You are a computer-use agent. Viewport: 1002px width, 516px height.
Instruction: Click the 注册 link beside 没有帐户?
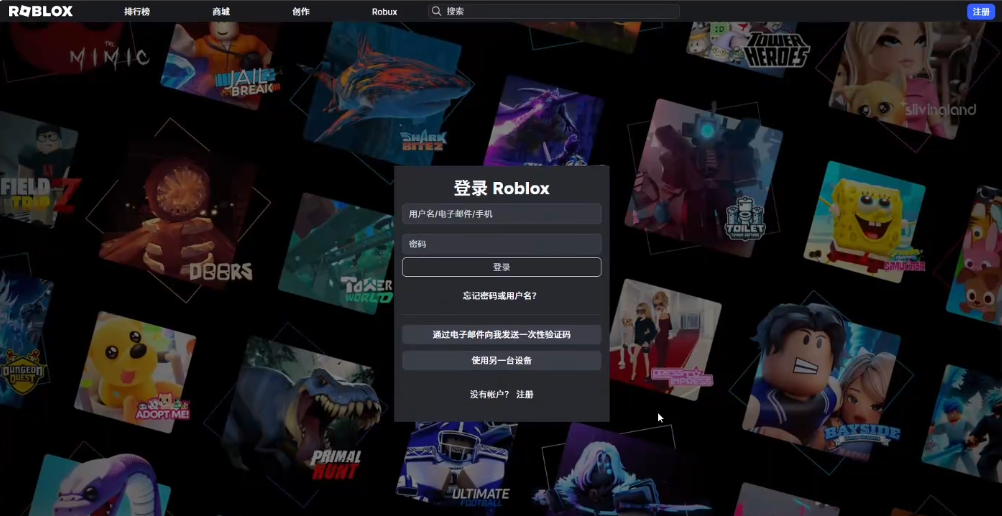point(525,395)
